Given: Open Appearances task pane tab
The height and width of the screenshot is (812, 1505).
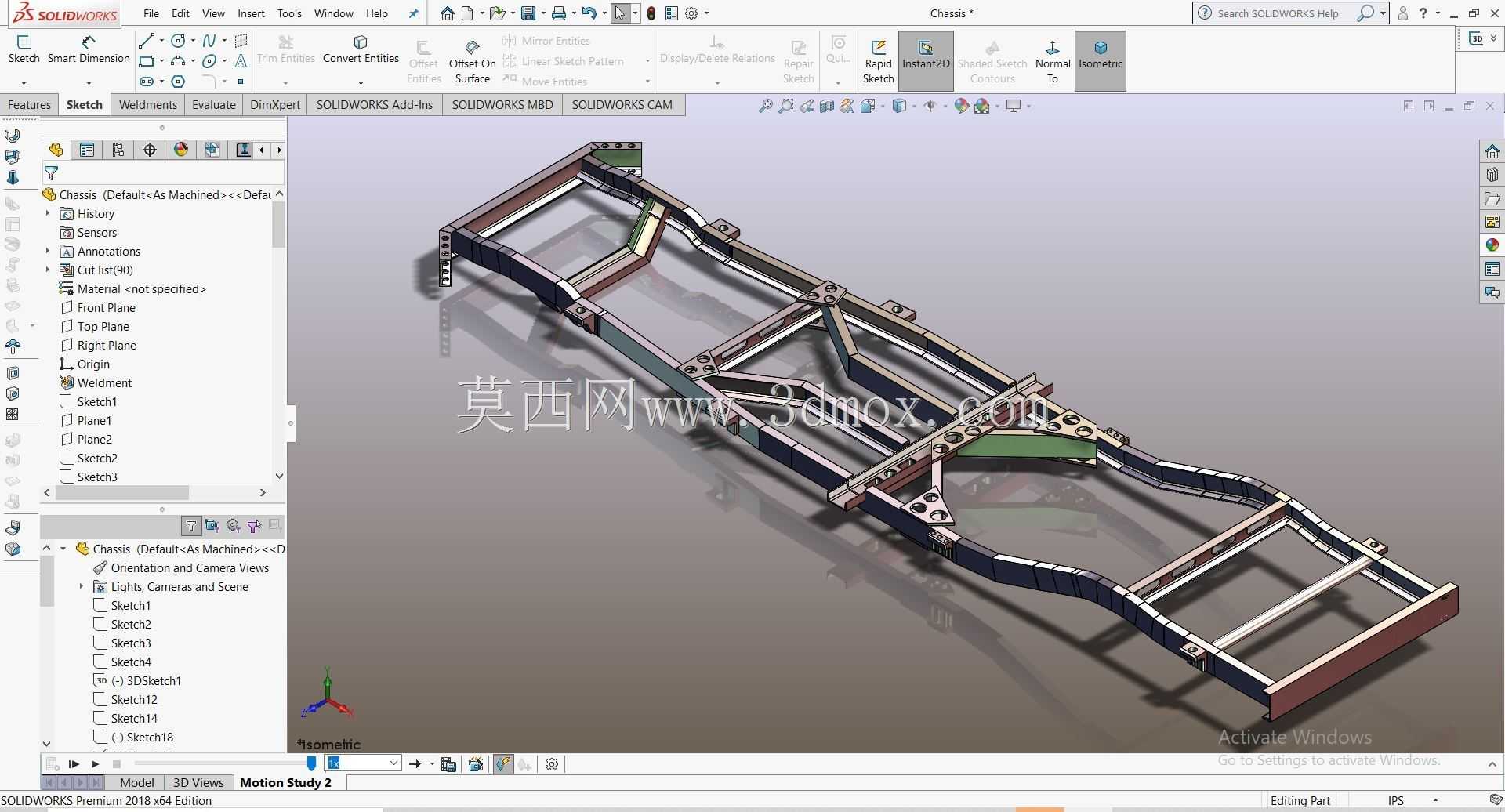Looking at the screenshot, I should [x=1492, y=245].
